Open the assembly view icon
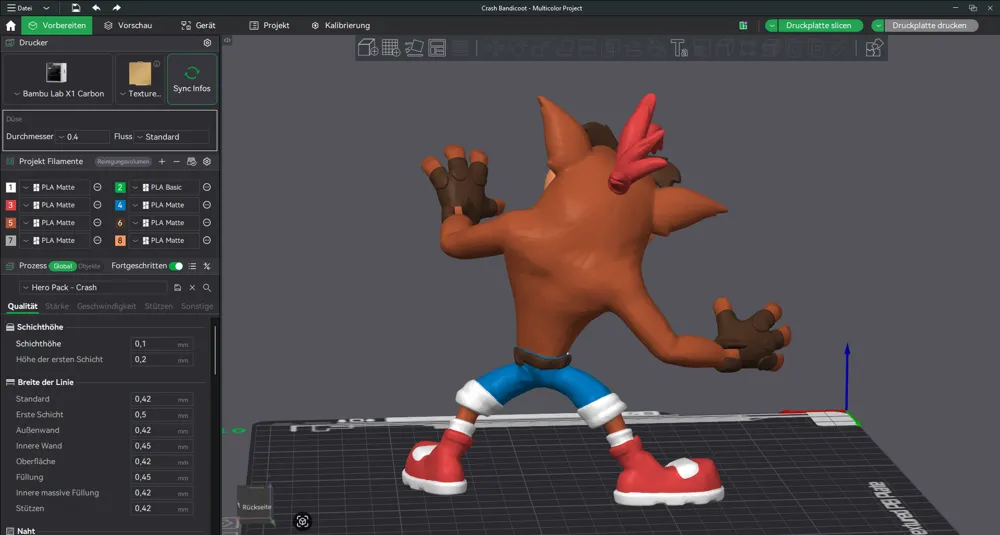 (x=874, y=48)
